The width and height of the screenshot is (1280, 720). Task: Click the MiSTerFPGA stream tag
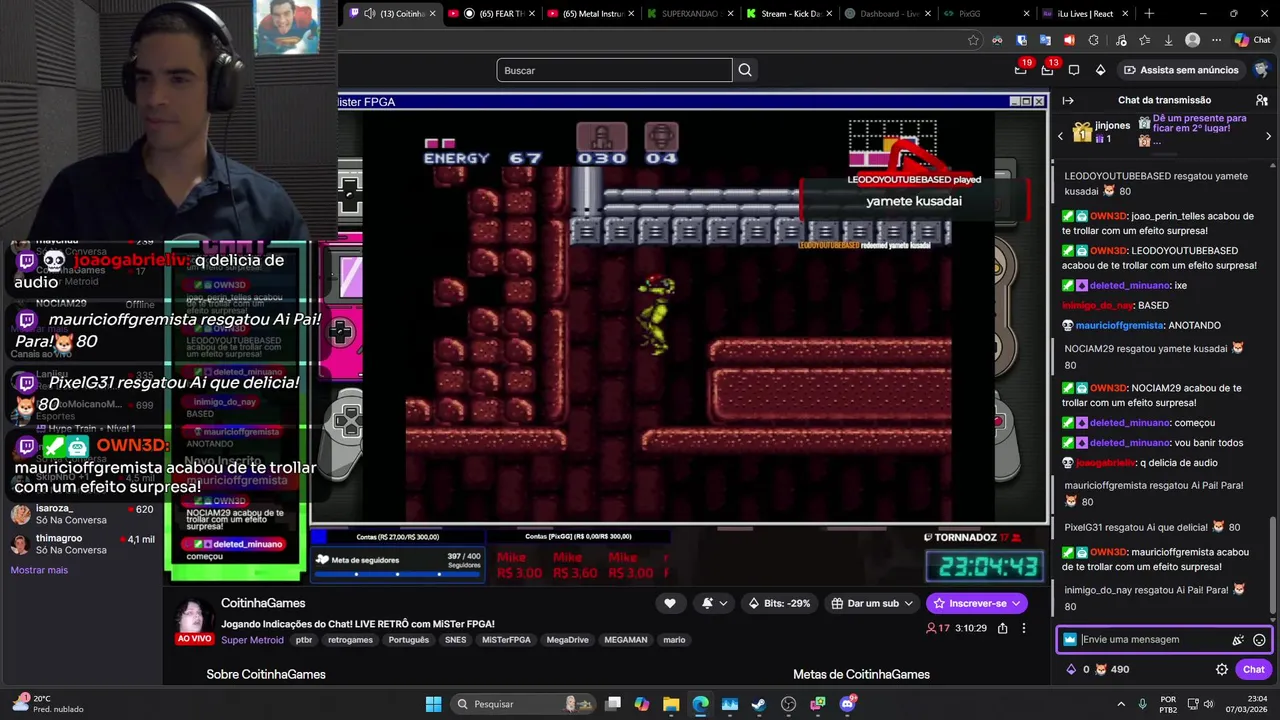click(506, 640)
